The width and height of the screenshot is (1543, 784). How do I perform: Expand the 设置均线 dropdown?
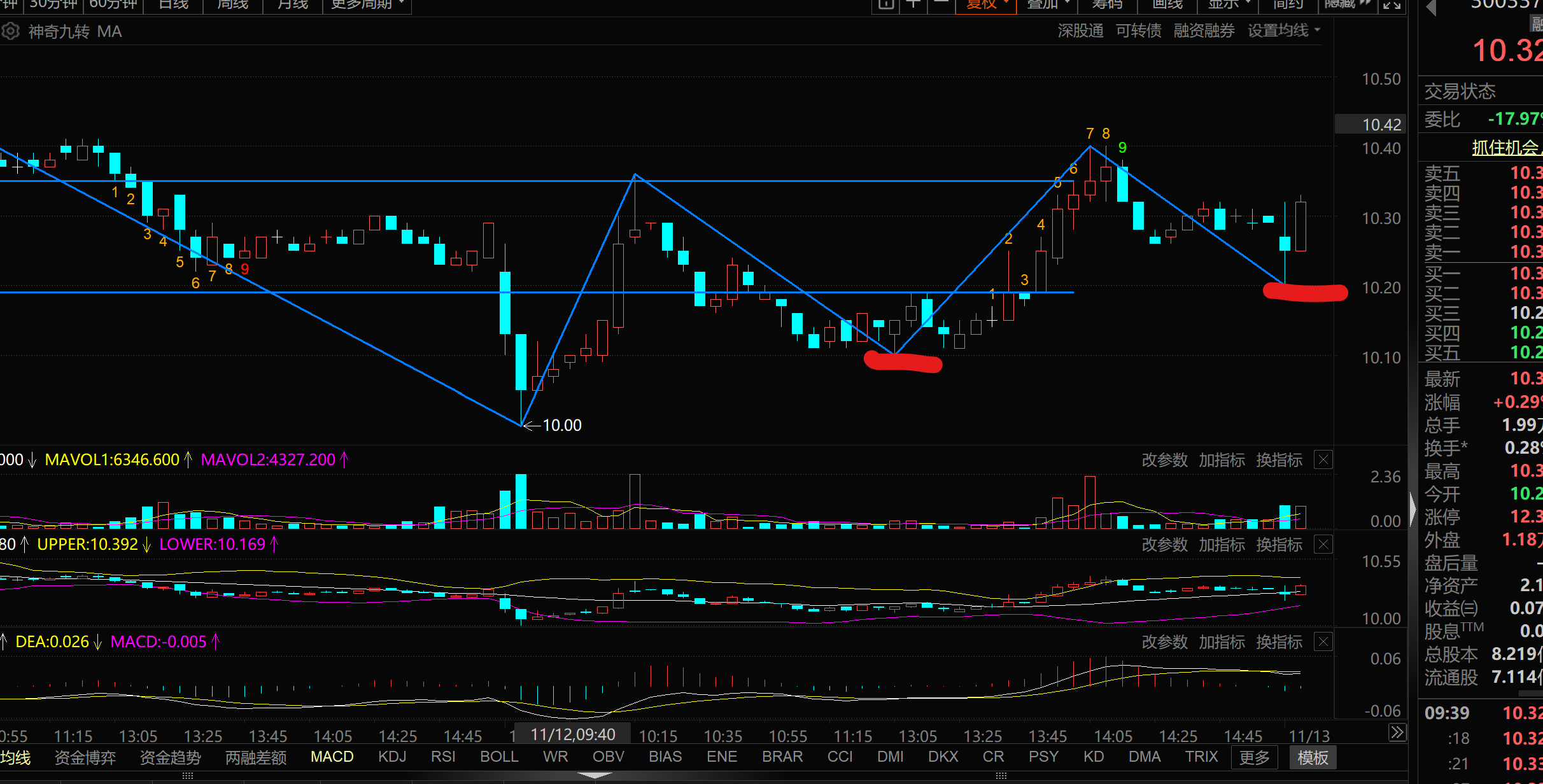1283,31
